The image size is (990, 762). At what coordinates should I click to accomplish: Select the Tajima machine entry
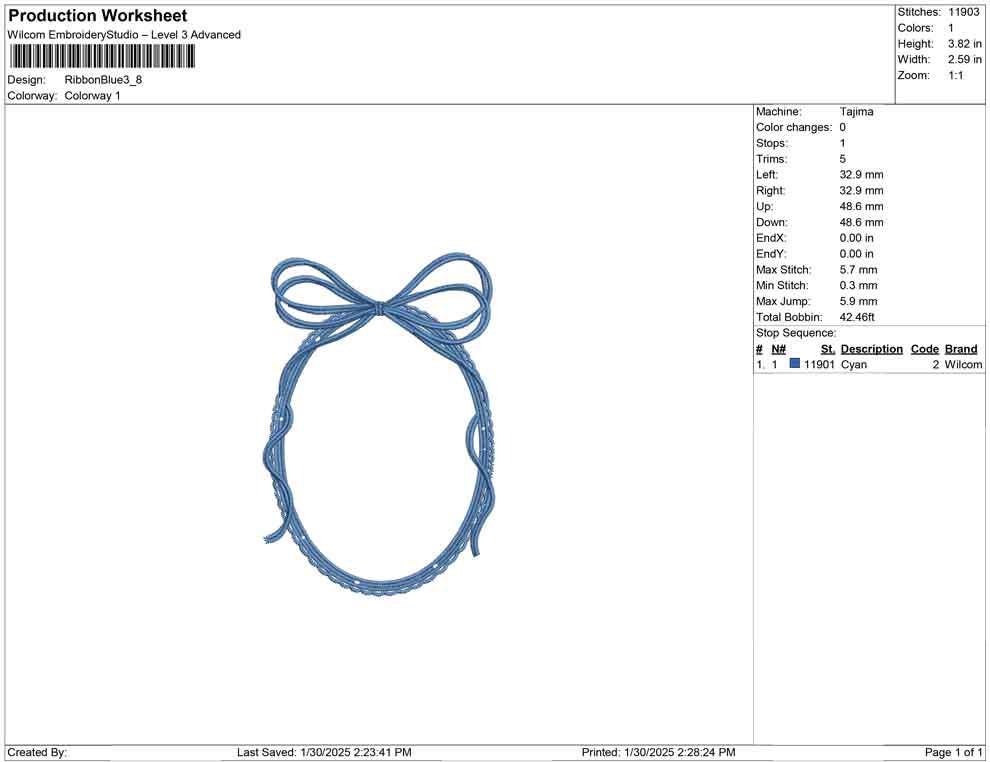857,111
